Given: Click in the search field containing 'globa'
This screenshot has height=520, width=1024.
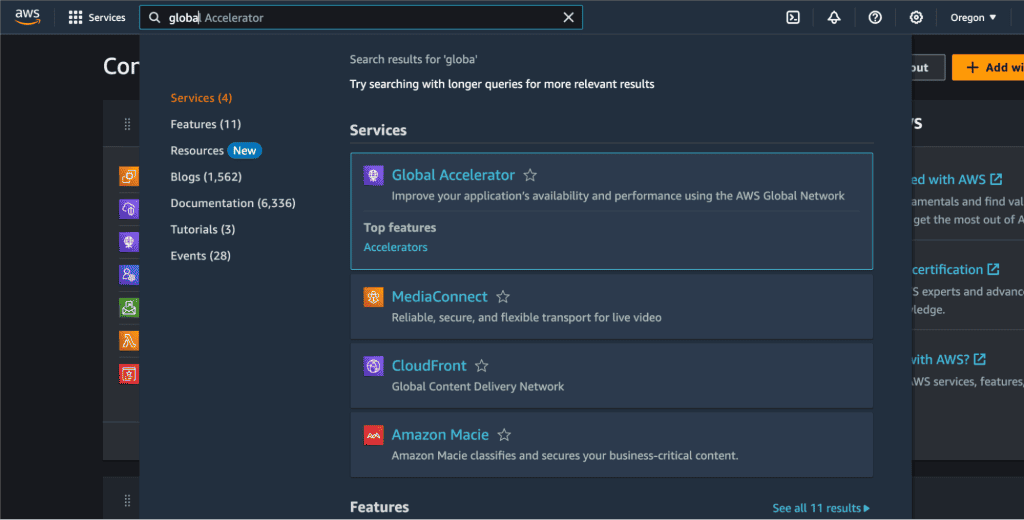Looking at the screenshot, I should tap(360, 18).
